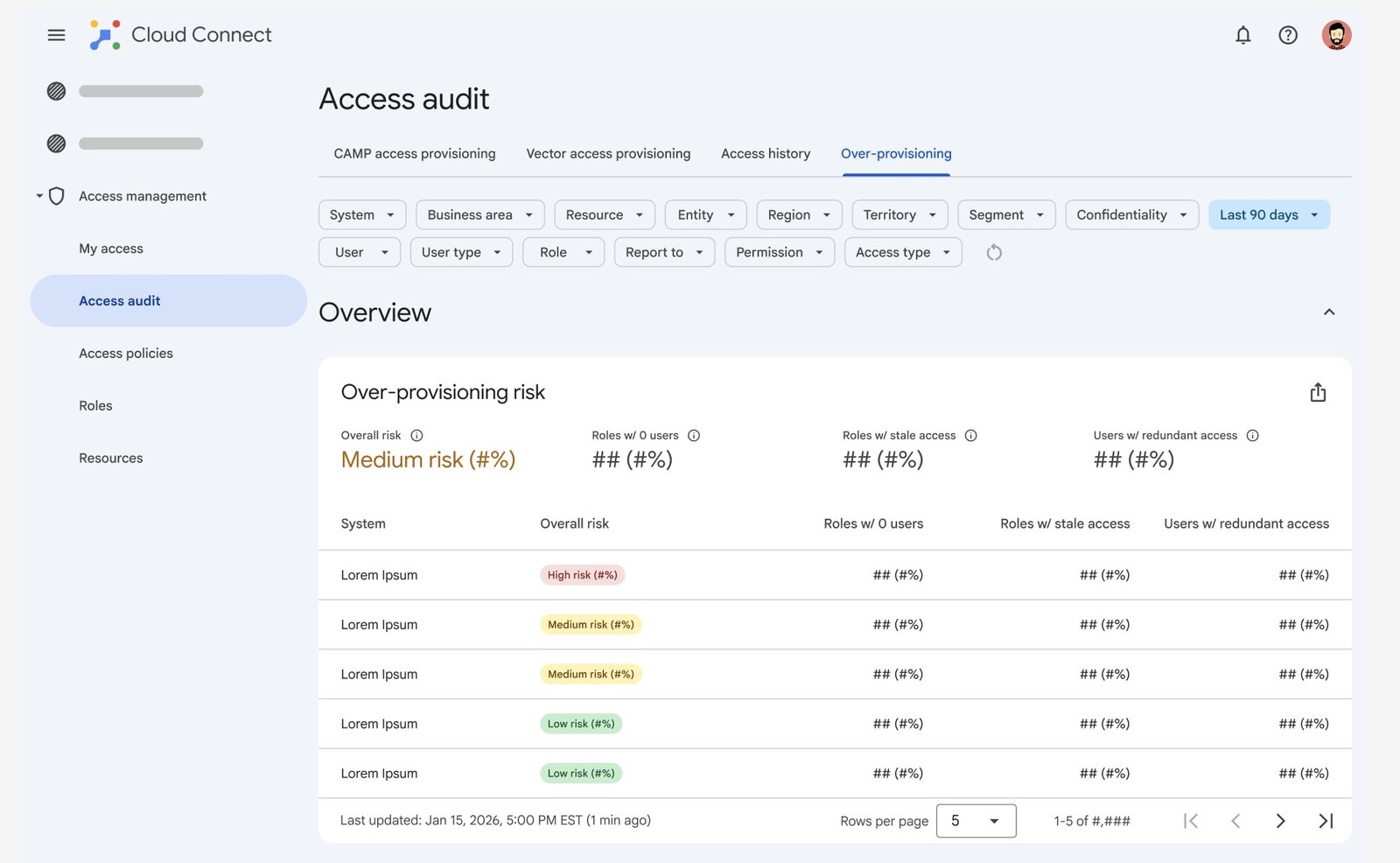The width and height of the screenshot is (1400, 863).
Task: Open the help question mark icon
Action: 1288,35
